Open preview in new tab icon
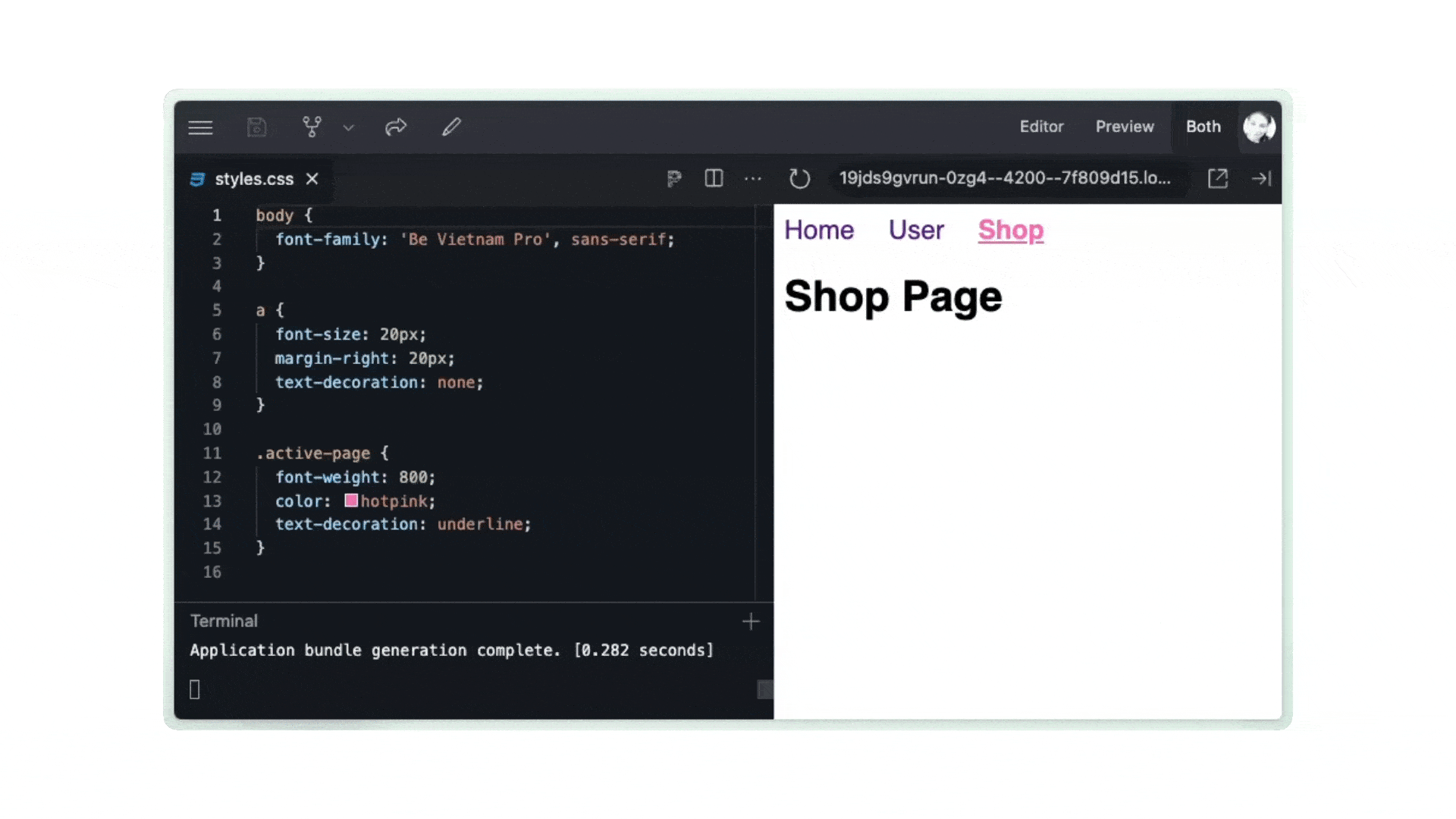This screenshot has height=819, width=1456. 1218,178
